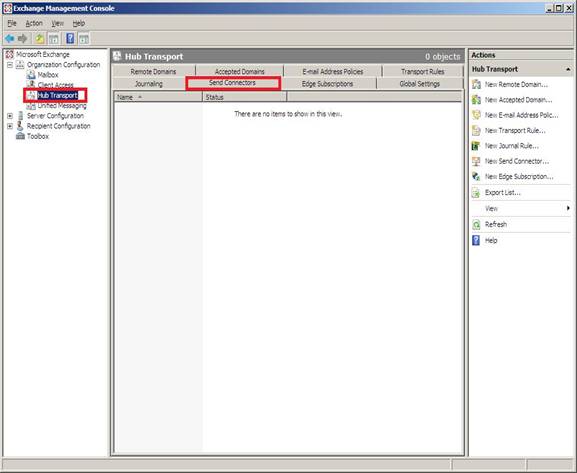577x473 pixels.
Task: Expand the Server Configuration node
Action: coord(10,116)
